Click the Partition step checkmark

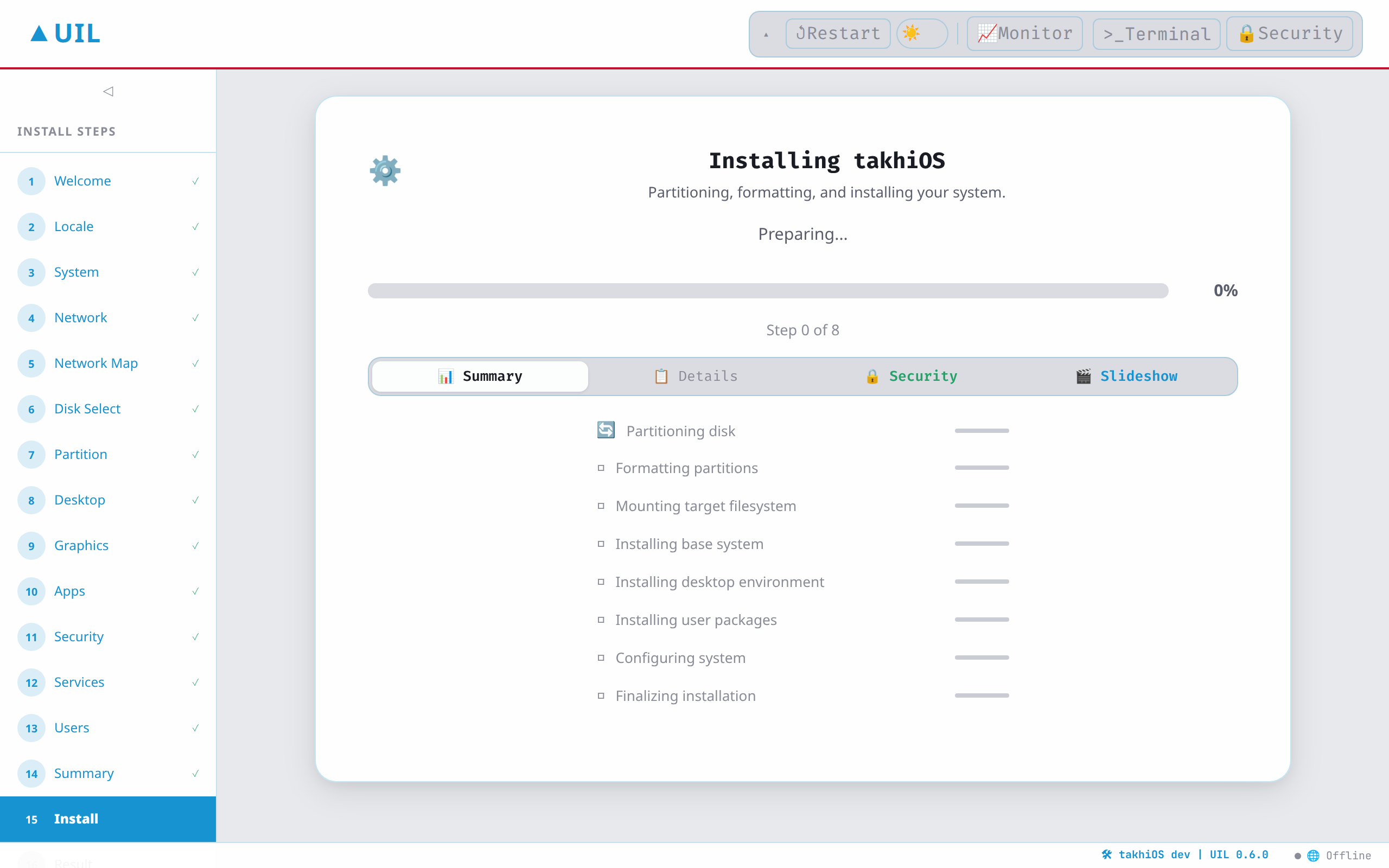(x=195, y=454)
